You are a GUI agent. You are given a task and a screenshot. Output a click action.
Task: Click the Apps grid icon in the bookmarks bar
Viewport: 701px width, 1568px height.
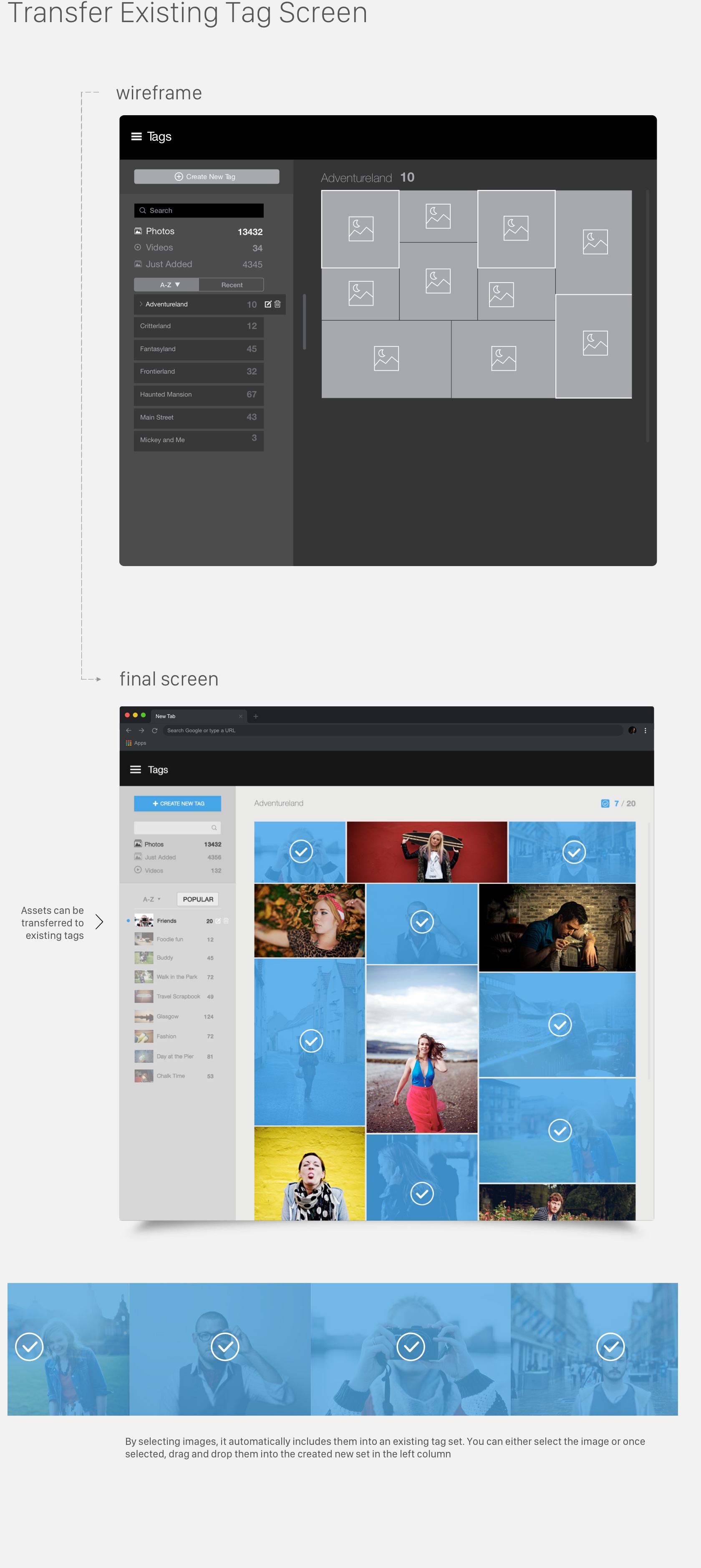(129, 743)
